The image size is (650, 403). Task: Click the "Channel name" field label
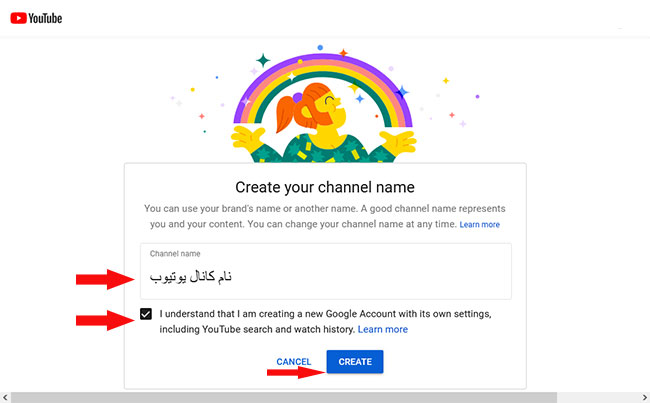175,254
